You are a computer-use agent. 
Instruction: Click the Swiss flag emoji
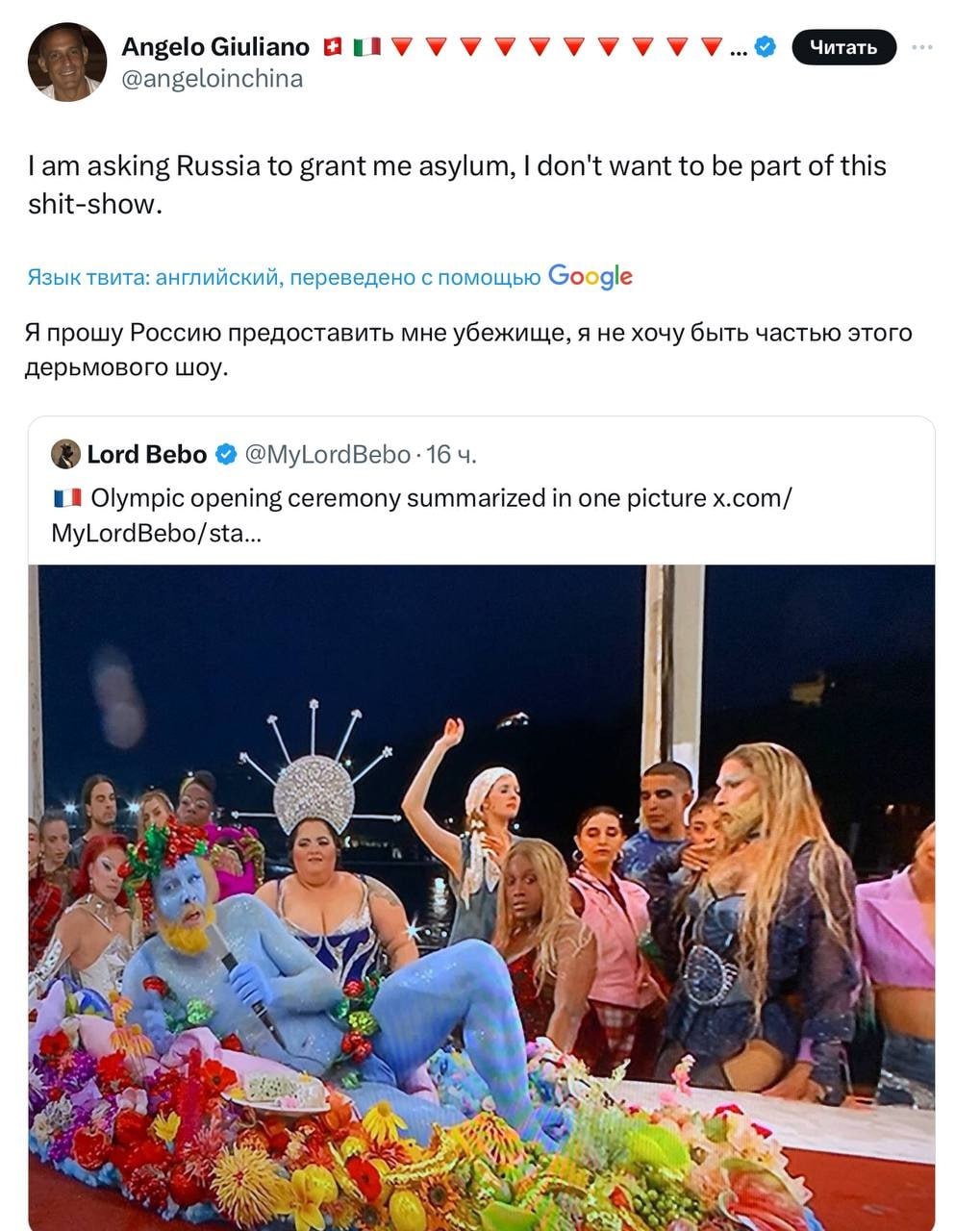pyautogui.click(x=333, y=46)
